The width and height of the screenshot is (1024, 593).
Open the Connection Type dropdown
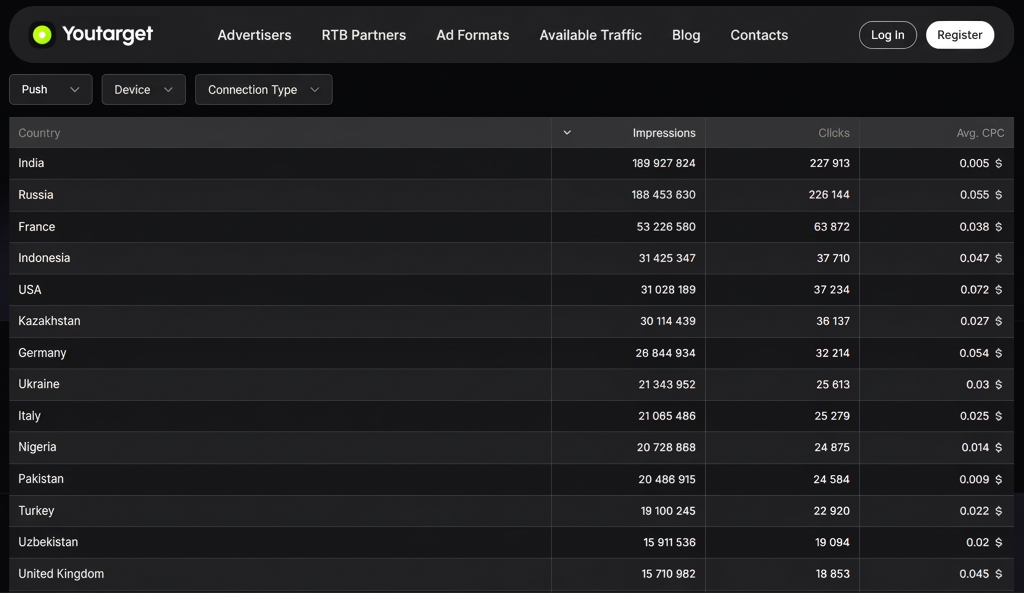(264, 89)
